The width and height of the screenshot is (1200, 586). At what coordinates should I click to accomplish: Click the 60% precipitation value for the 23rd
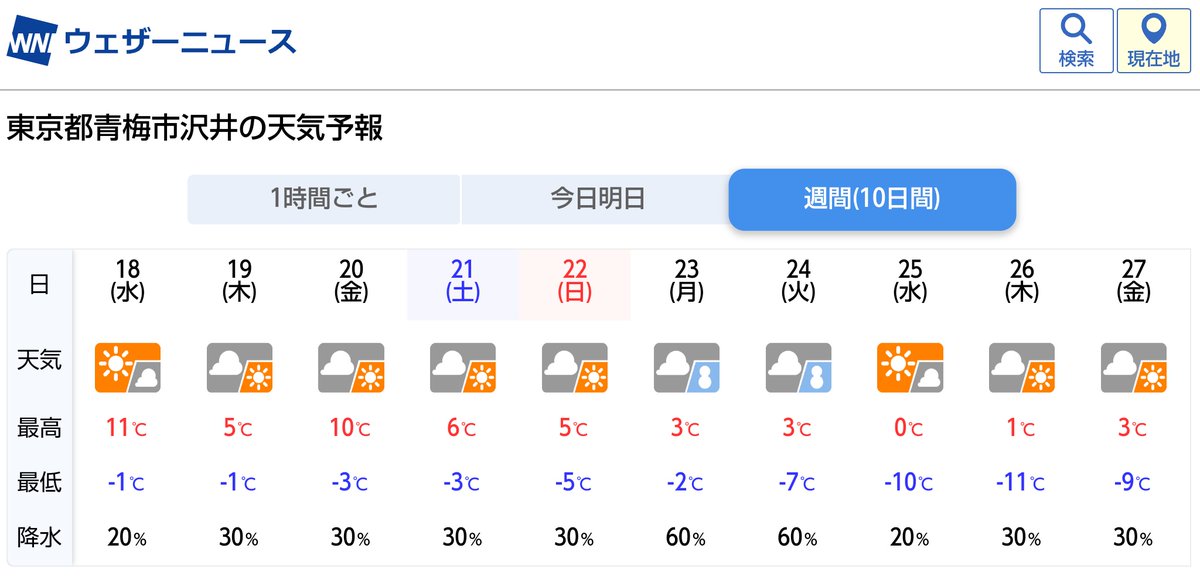click(x=687, y=537)
